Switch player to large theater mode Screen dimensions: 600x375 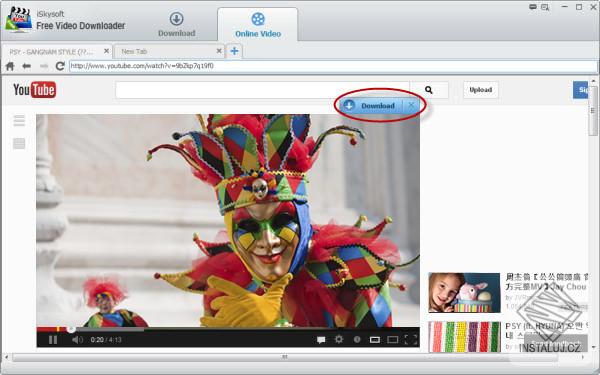point(393,339)
